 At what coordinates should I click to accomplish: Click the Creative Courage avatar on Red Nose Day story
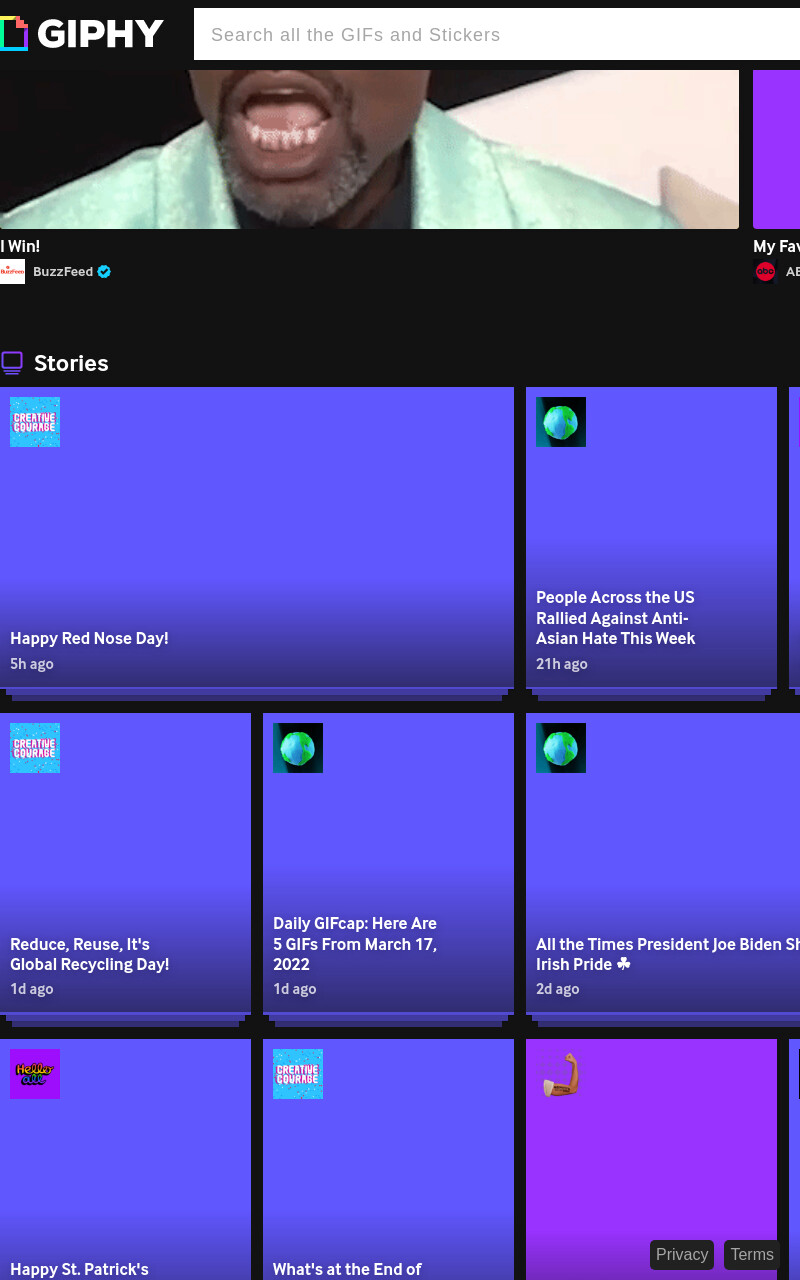35,422
